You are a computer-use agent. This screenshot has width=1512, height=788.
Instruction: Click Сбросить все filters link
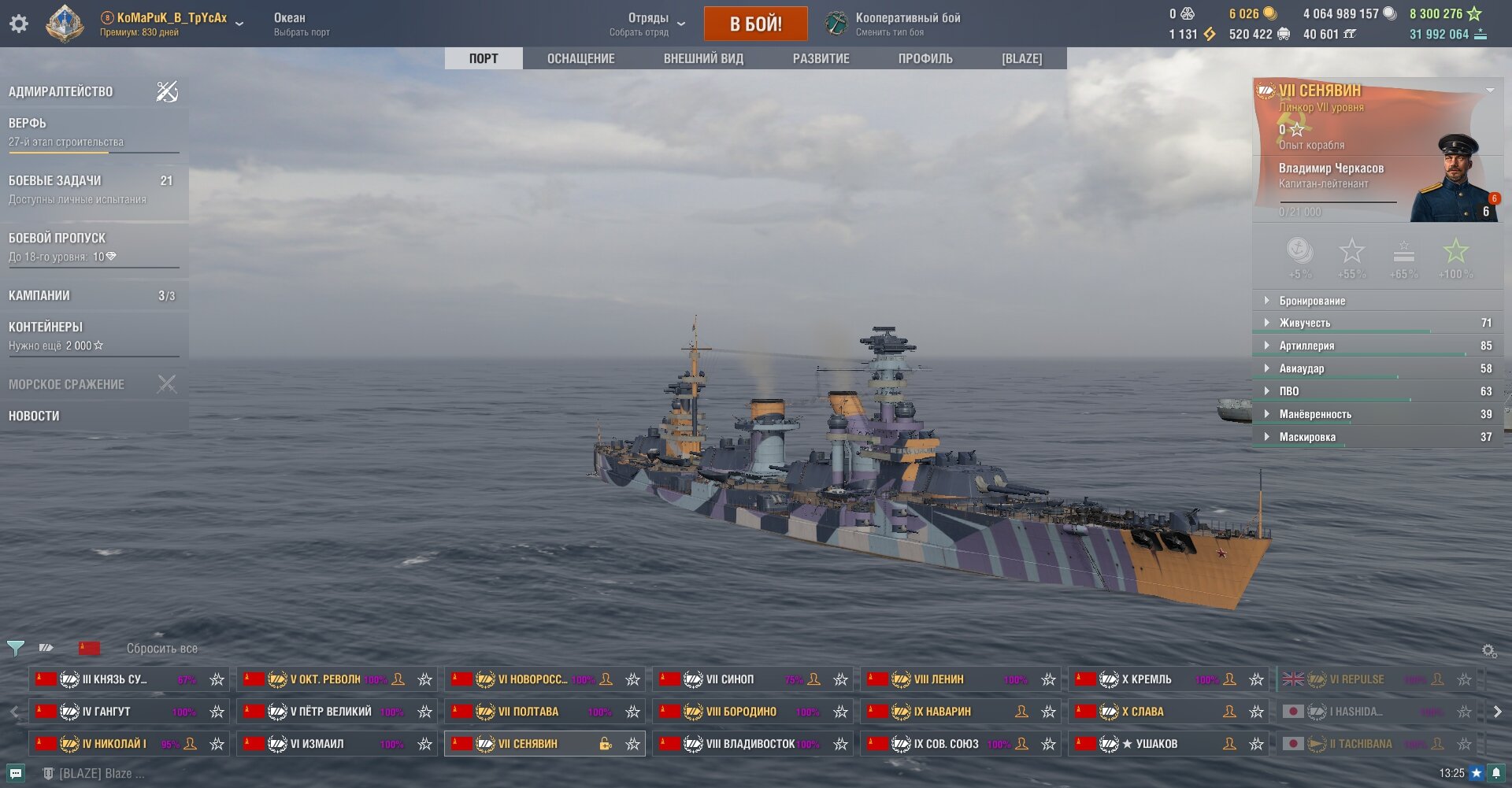[162, 649]
